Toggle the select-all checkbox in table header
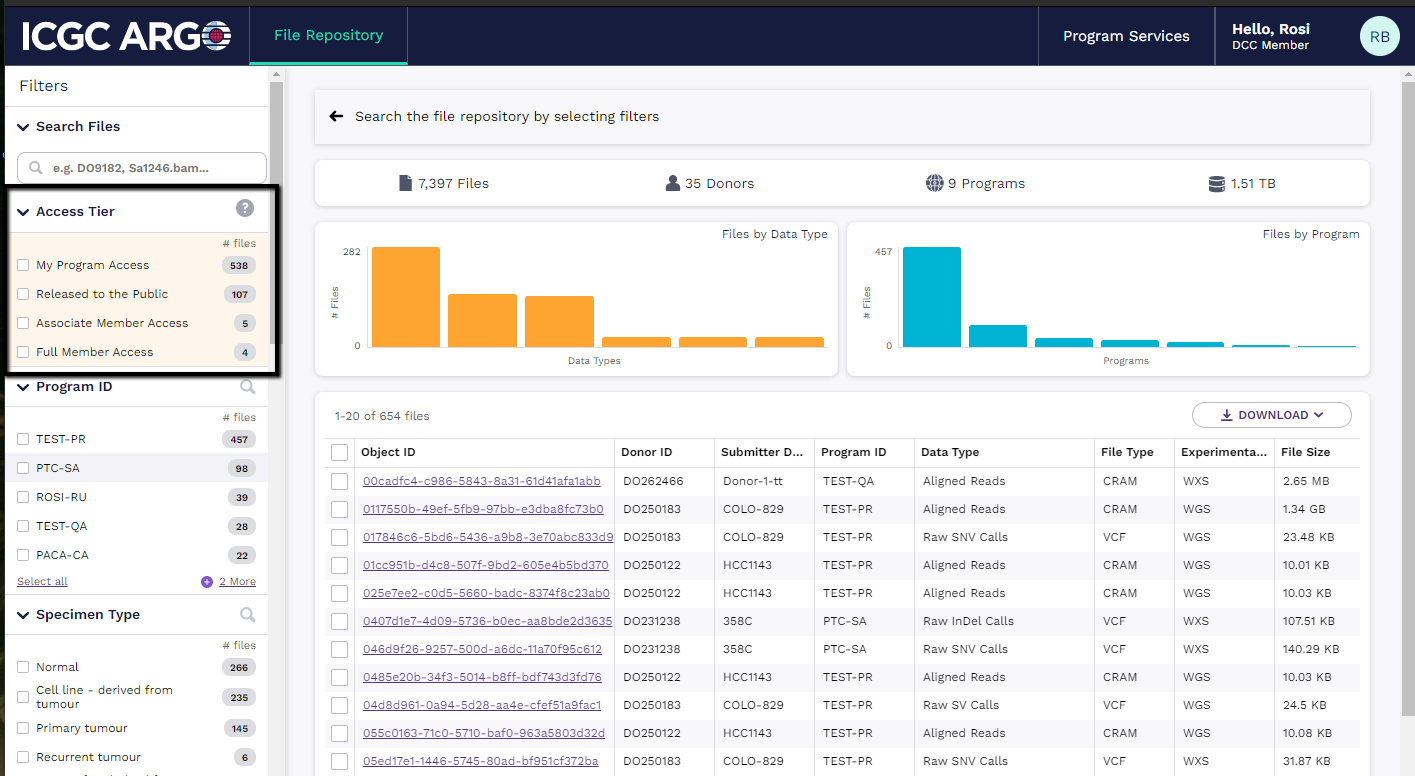This screenshot has height=776, width=1415. tap(339, 453)
